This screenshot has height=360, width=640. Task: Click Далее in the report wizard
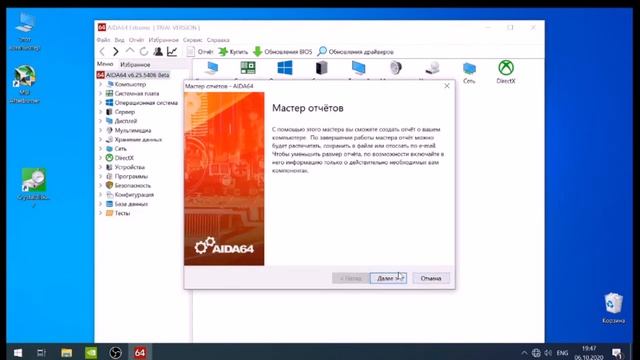point(388,278)
